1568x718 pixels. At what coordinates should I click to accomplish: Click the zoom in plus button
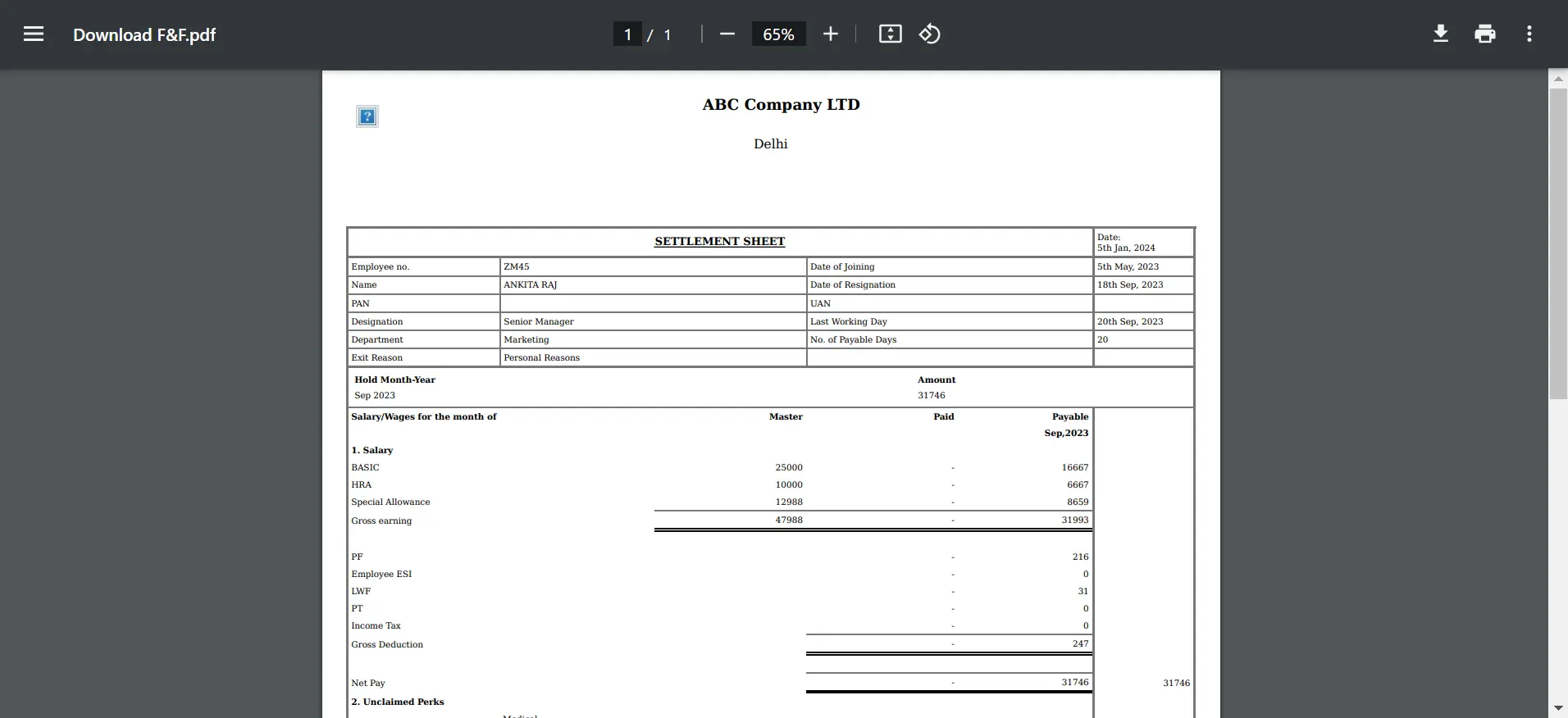tap(830, 34)
